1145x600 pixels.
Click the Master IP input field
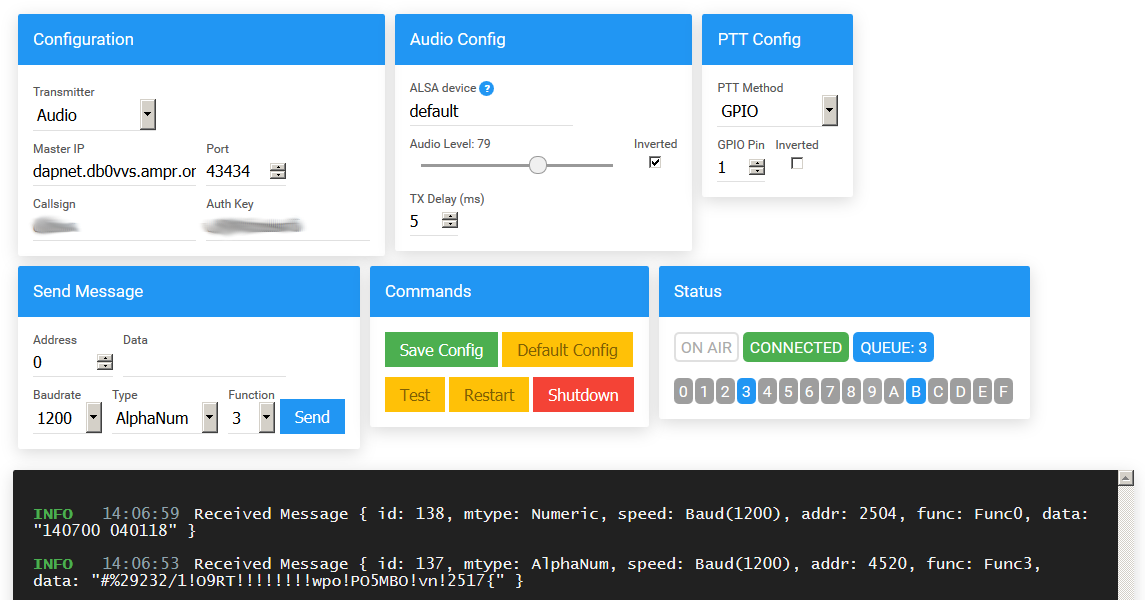tap(114, 172)
